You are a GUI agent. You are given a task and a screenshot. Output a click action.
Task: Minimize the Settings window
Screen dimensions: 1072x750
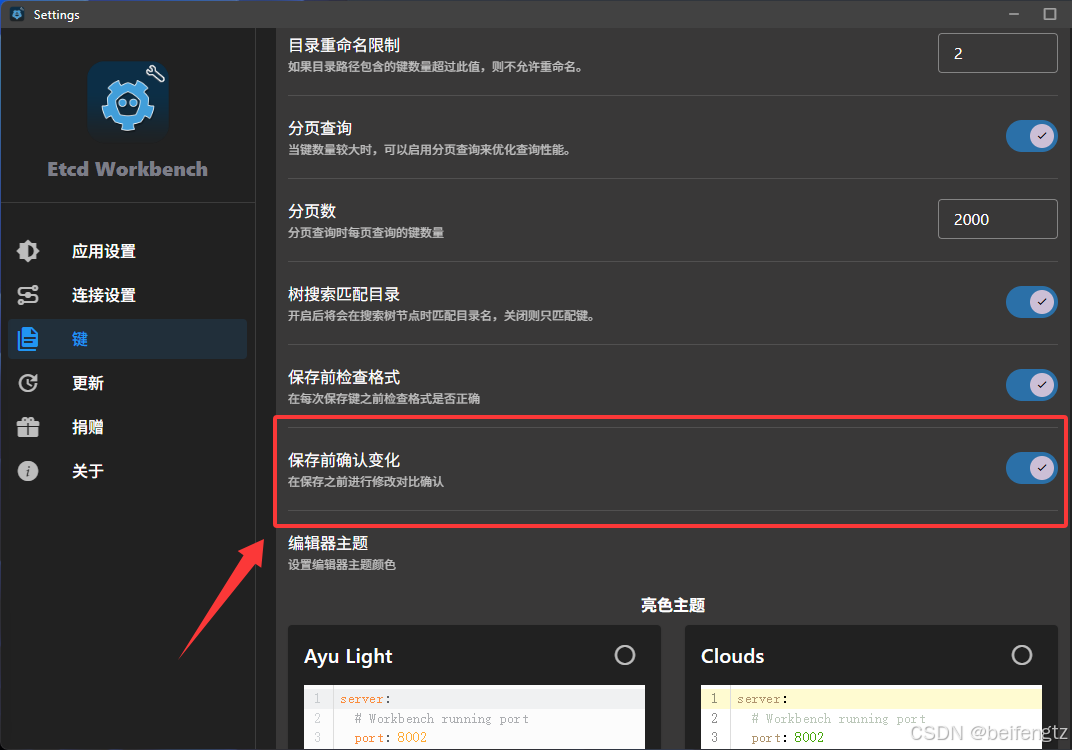tap(1014, 14)
